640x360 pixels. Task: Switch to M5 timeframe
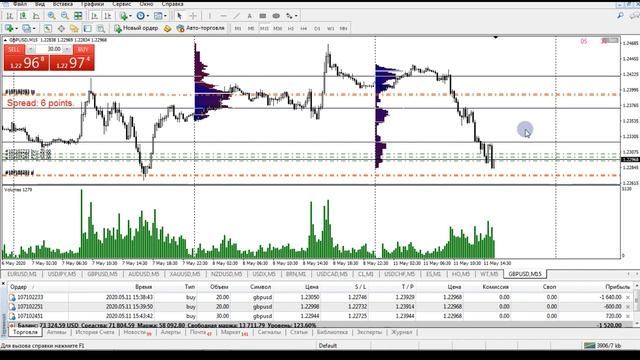coord(251,28)
